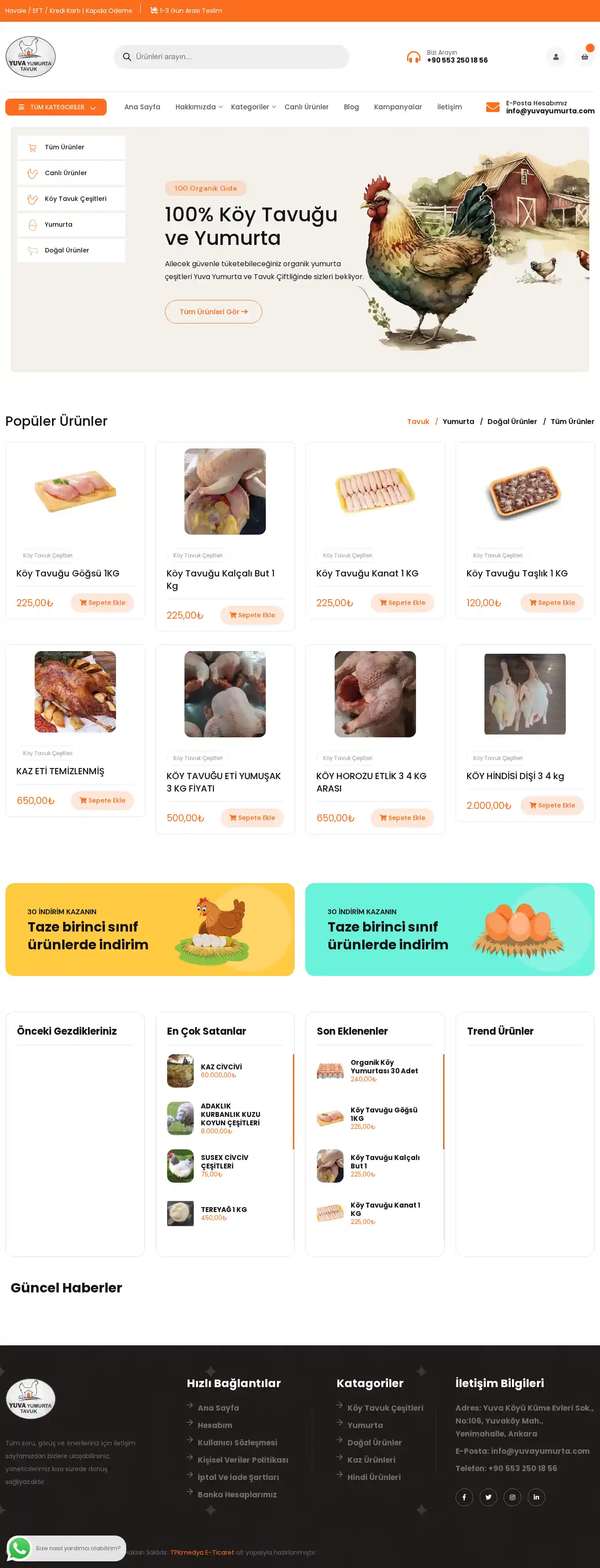The image size is (600, 1568).
Task: Open the WhatsApp chat bubble icon
Action: (x=20, y=1548)
